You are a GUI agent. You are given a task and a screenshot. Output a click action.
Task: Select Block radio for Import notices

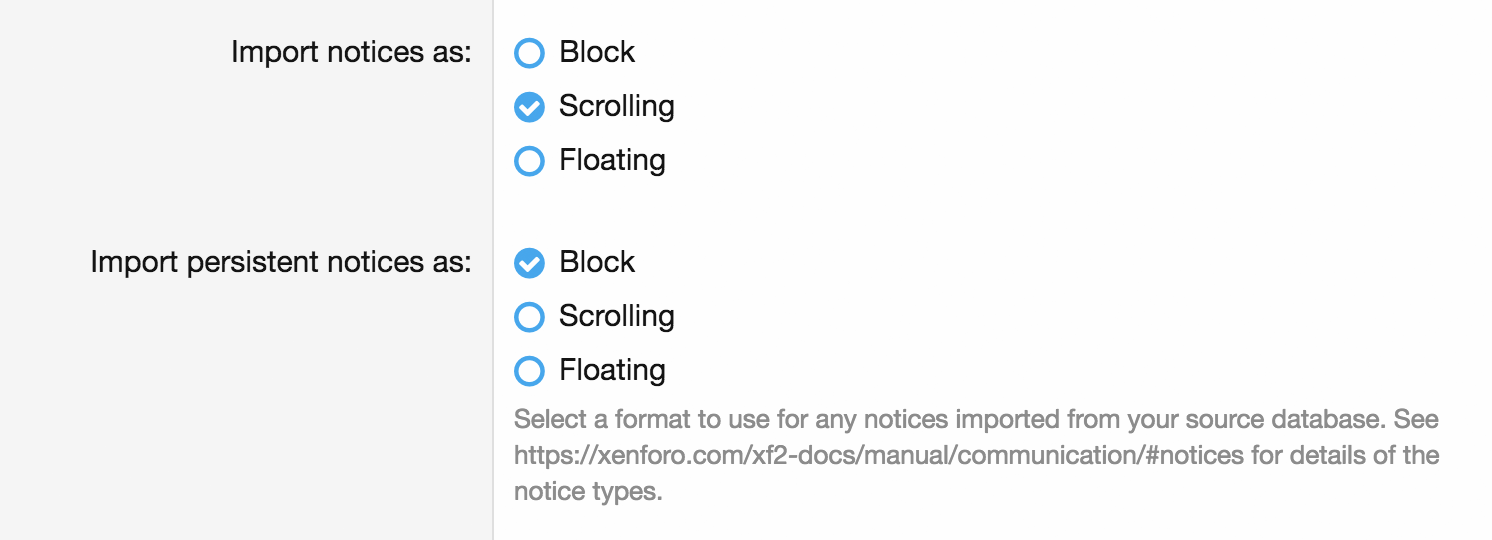pos(529,53)
